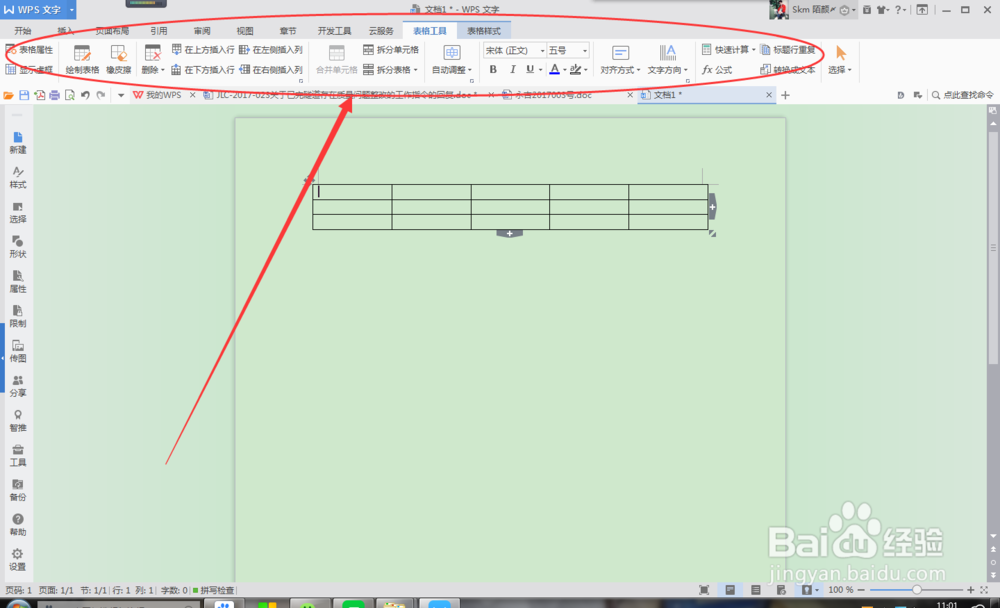Apply the highlight color marker
Viewport: 1000px width, 608px height.
click(x=575, y=70)
